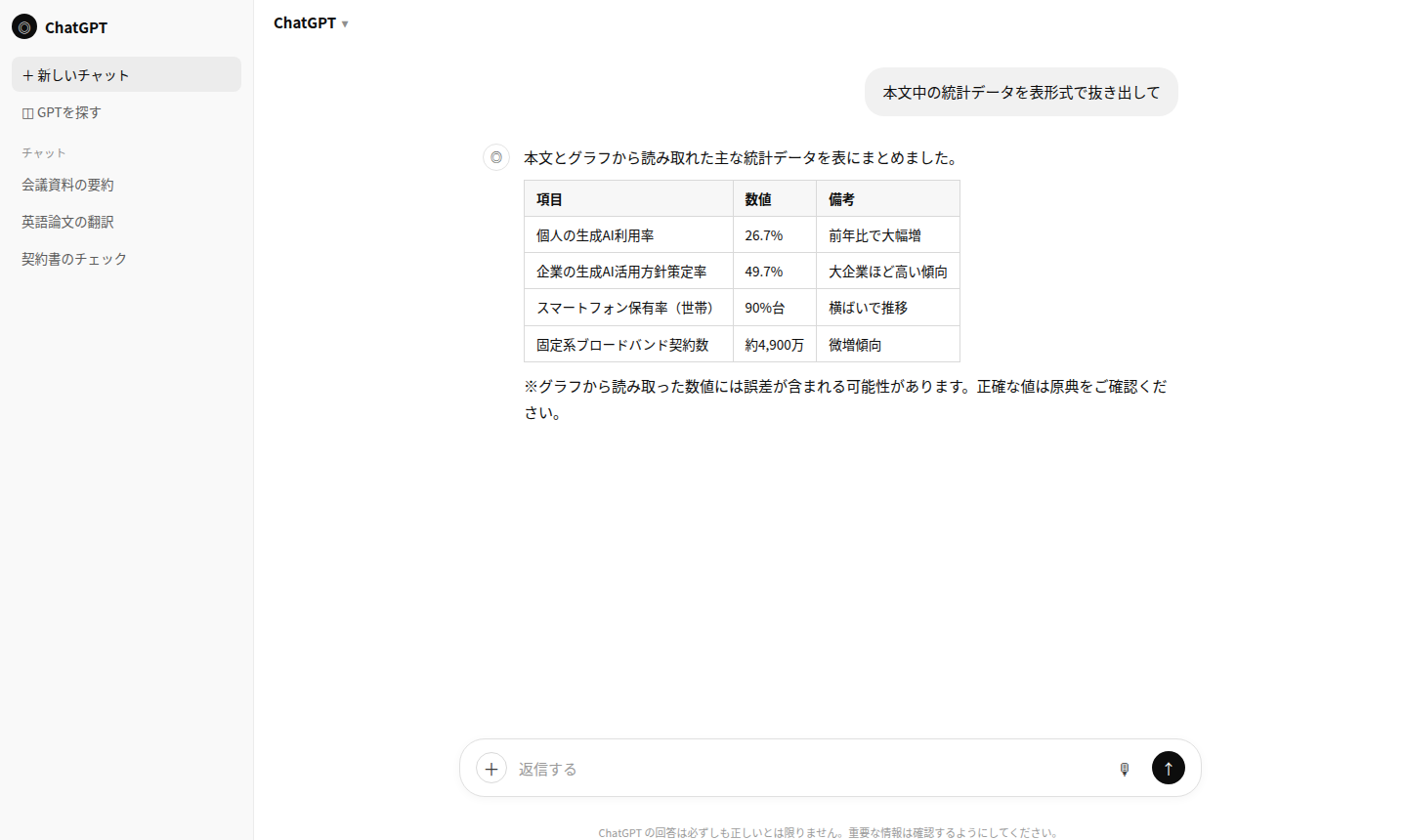
Task: Click the send arrow button
Action: (x=1169, y=768)
